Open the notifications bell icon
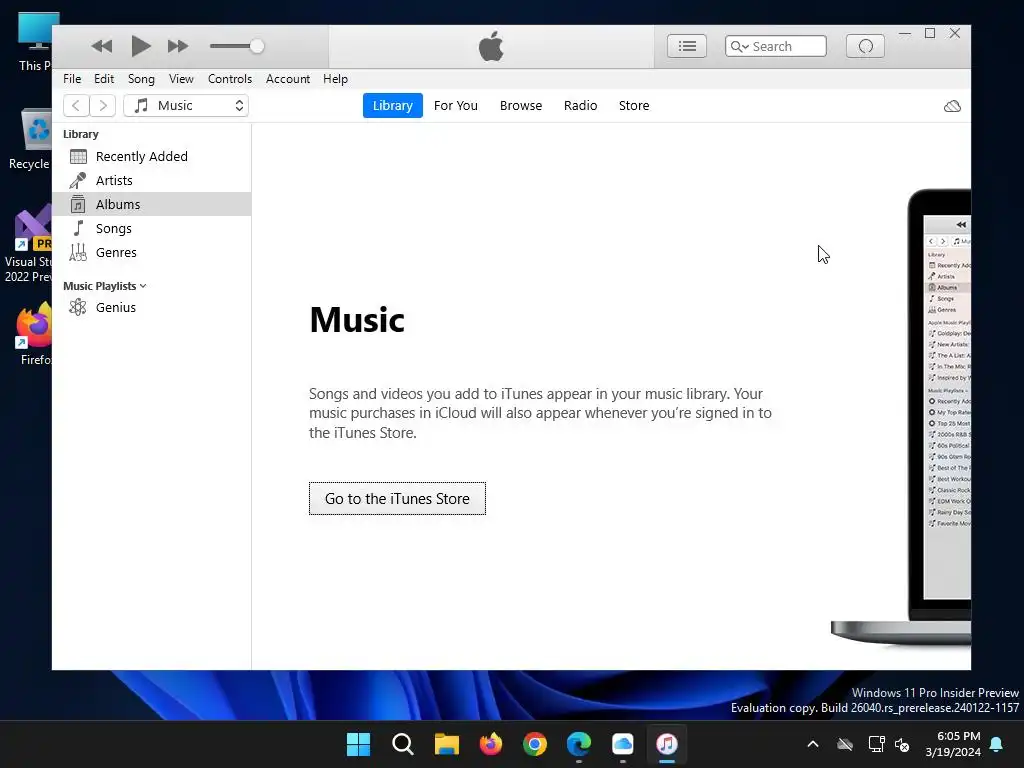Screen dimensions: 1024x768 pyautogui.click(x=997, y=744)
